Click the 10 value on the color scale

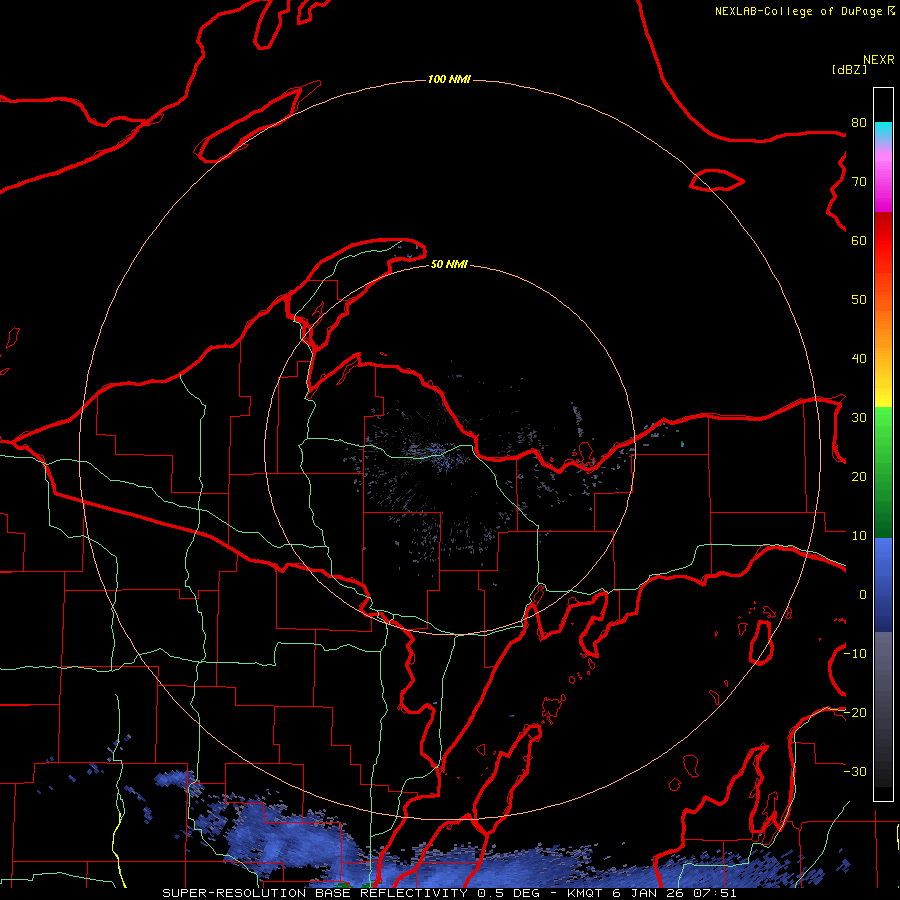[859, 536]
